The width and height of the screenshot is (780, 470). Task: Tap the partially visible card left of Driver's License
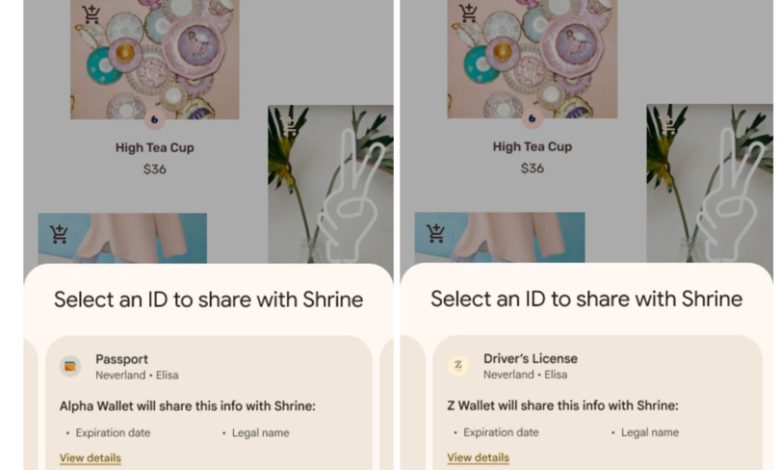click(413, 403)
